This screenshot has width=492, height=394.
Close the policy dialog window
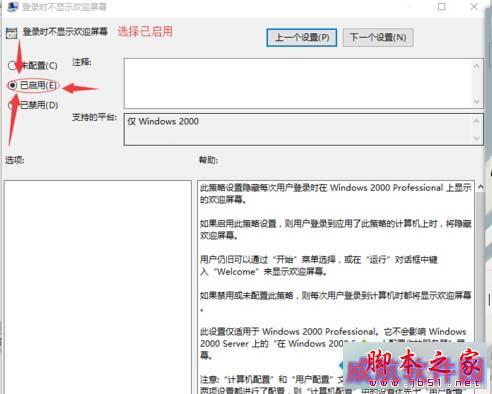coord(474,6)
